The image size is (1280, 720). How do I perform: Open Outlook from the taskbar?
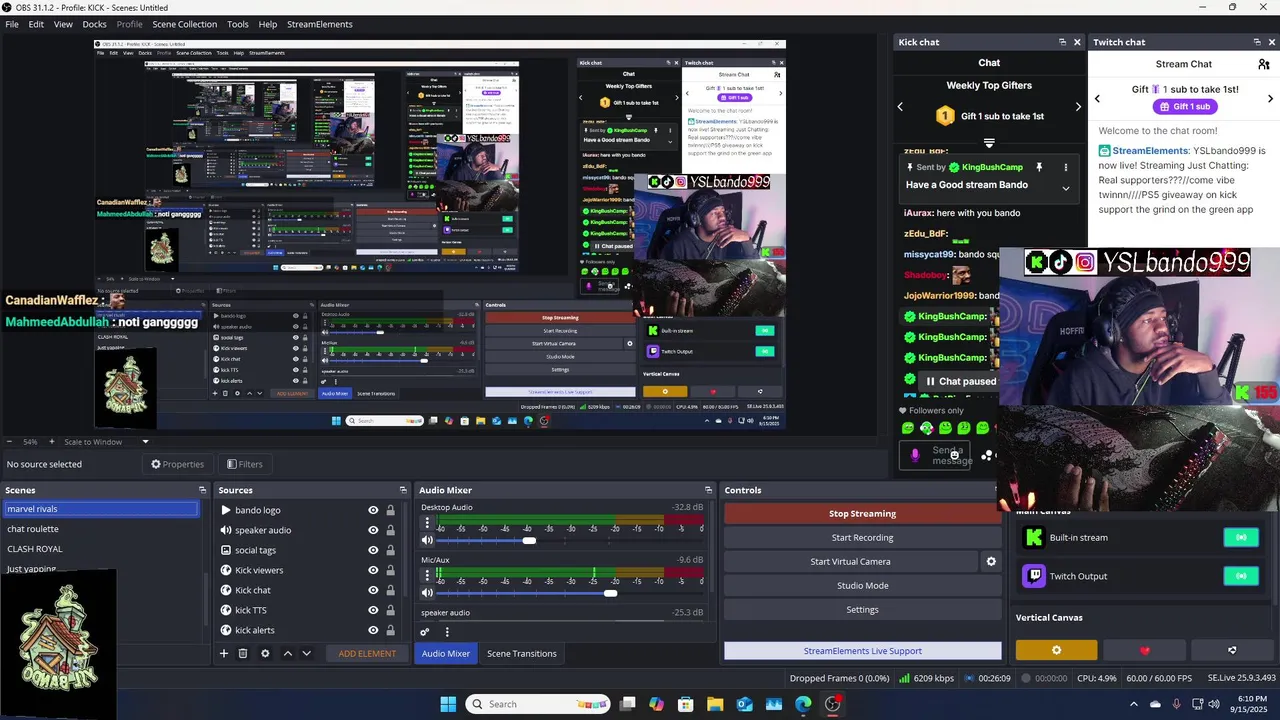coord(744,704)
